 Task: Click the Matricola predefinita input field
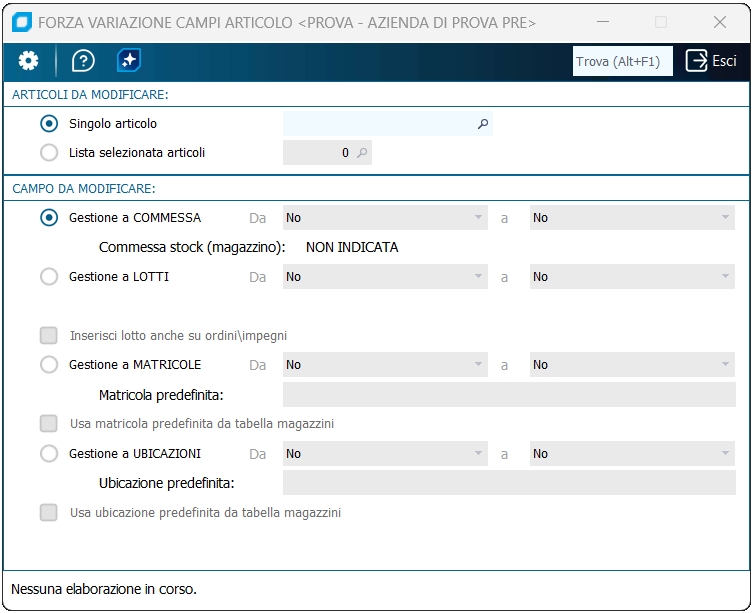click(509, 395)
